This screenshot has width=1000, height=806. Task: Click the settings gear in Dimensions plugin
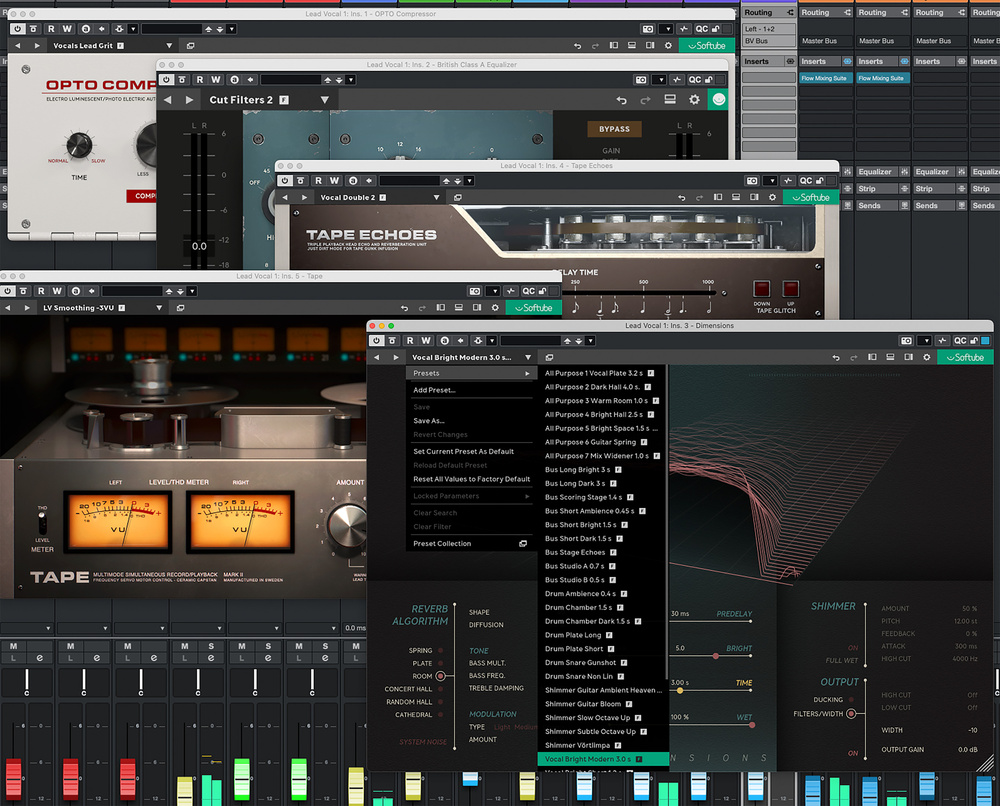[x=926, y=357]
